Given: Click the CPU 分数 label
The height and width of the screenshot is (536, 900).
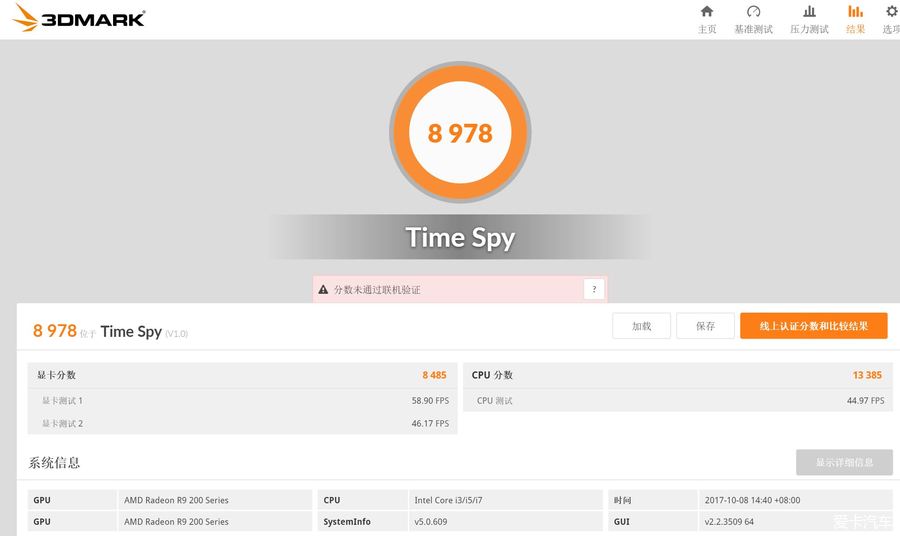Looking at the screenshot, I should click(x=492, y=375).
